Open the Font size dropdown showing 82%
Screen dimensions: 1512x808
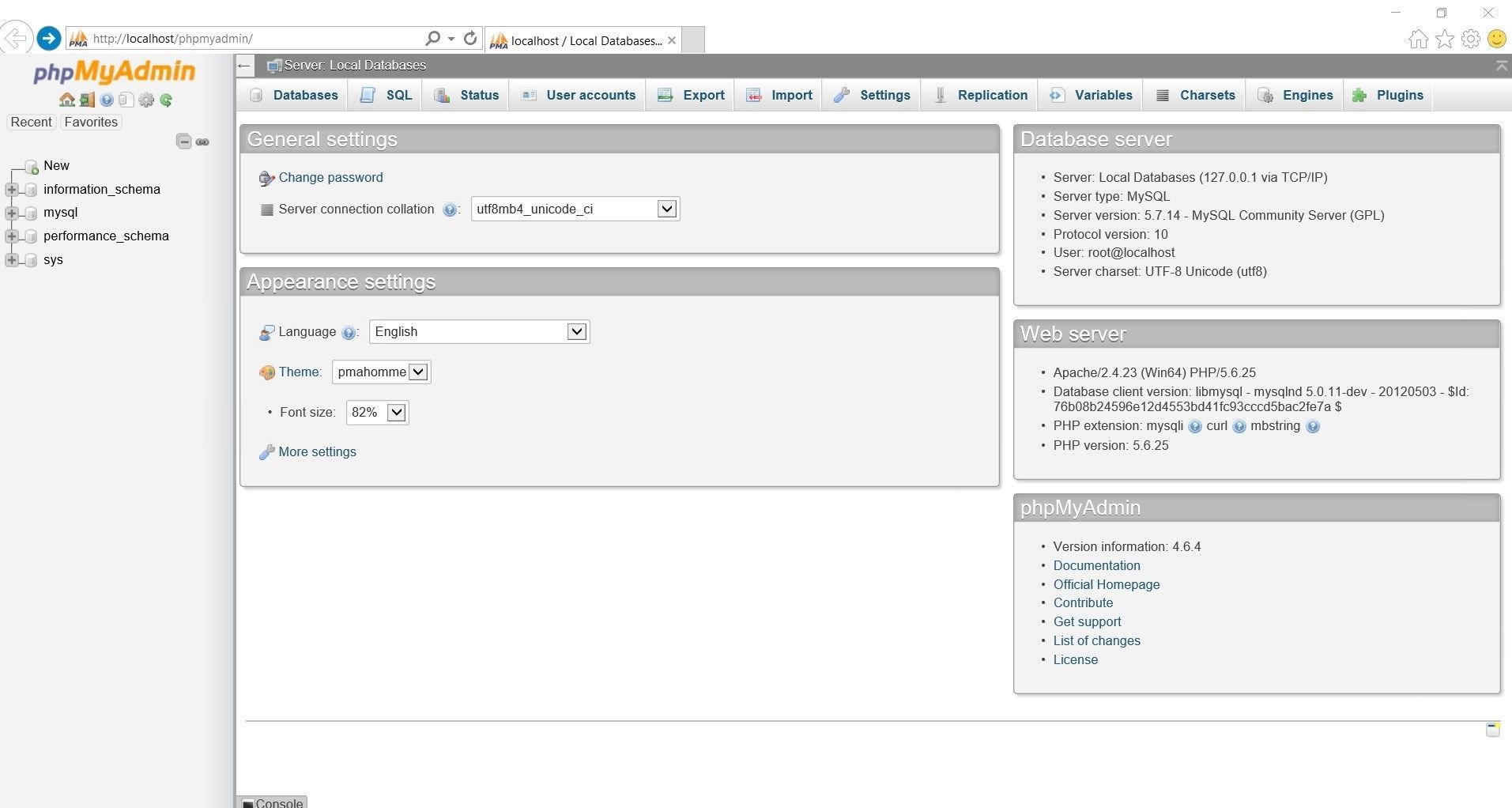tap(377, 412)
